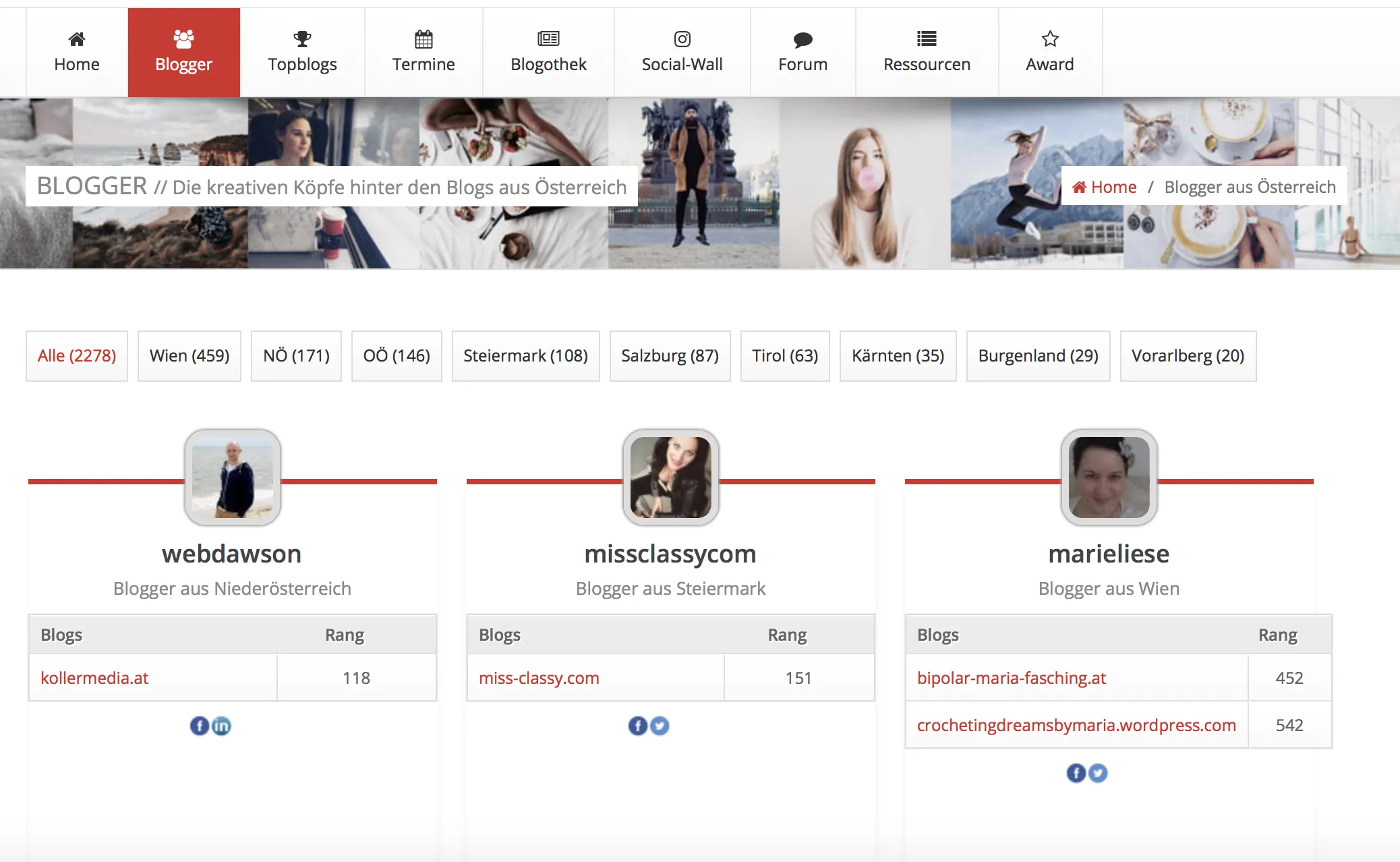This screenshot has width=1400, height=862.
Task: Open webdawson's LinkedIn profile icon
Action: 221,726
